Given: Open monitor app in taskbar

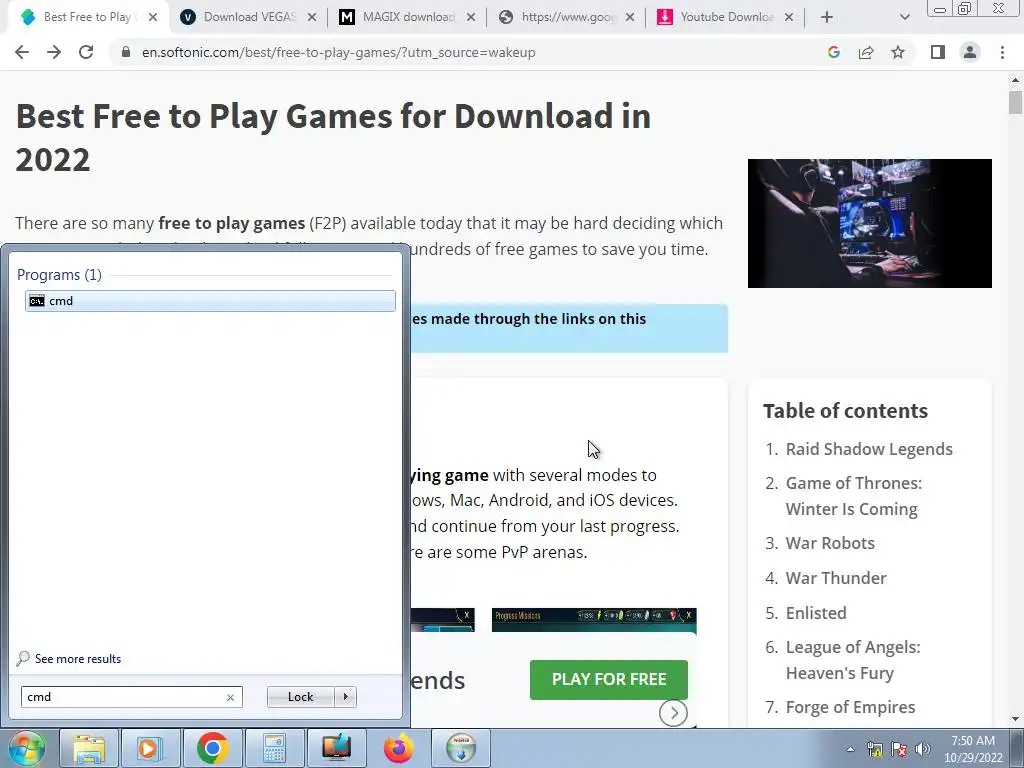Looking at the screenshot, I should 336,748.
